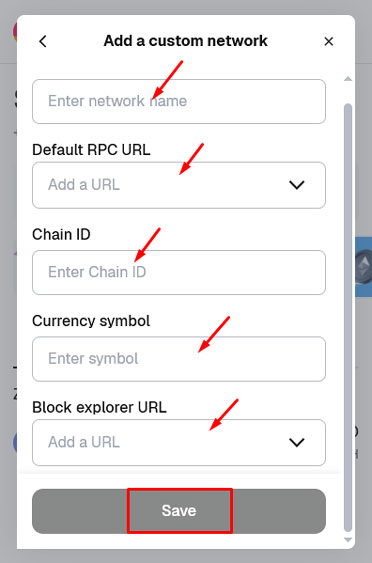The image size is (372, 563).
Task: Expand the chevron in Block explorer URL
Action: (297, 442)
